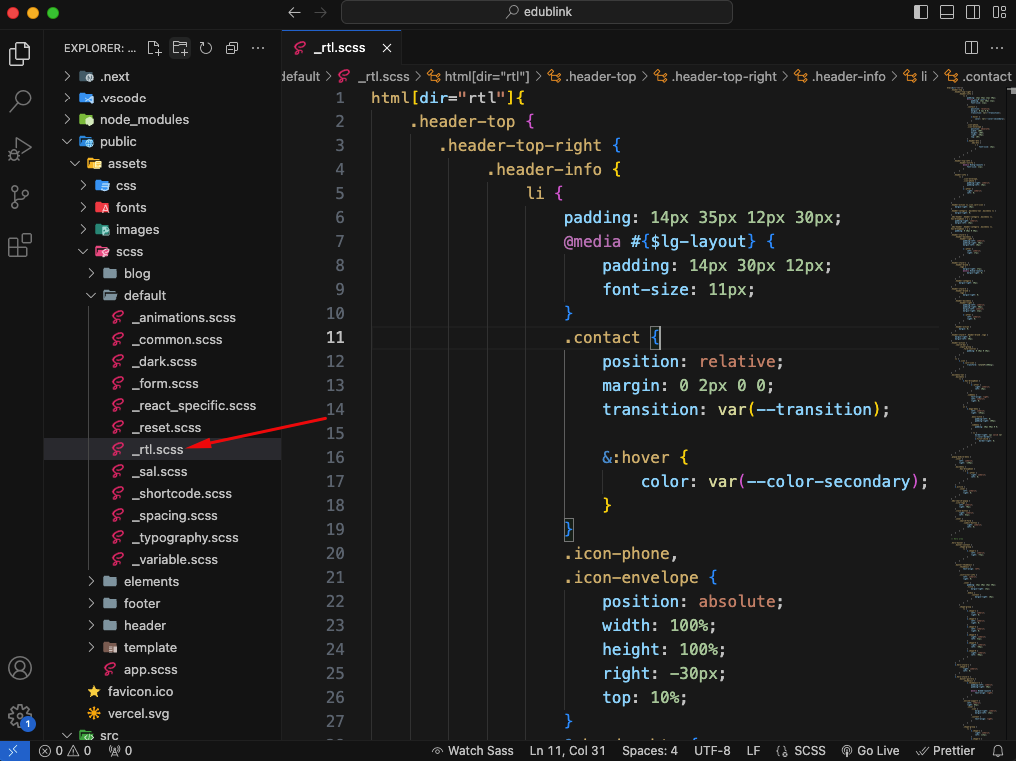Click Prettier formatter status item

pyautogui.click(x=945, y=751)
